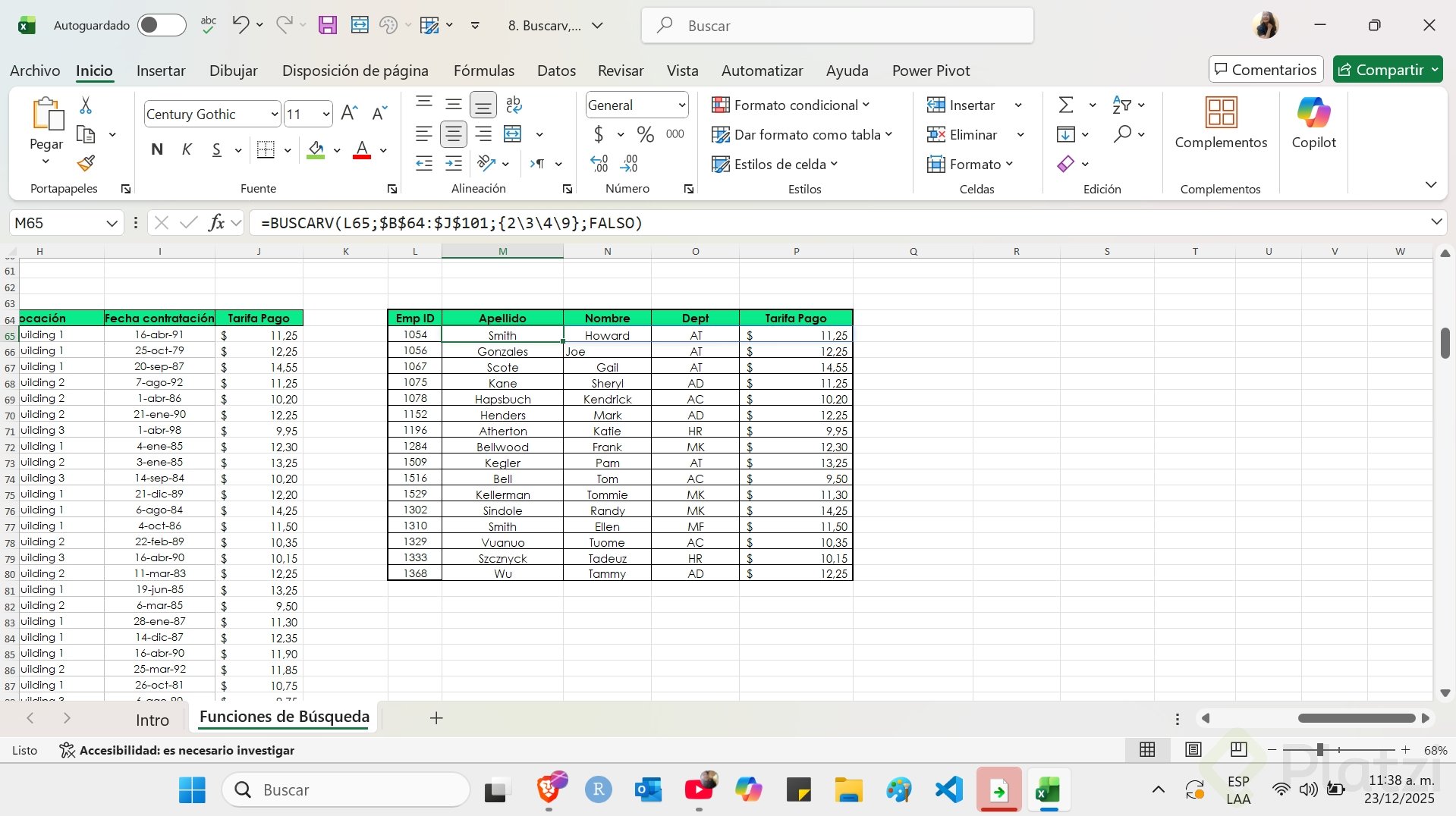Apply borders with the borders icon
1456x816 pixels.
pyautogui.click(x=266, y=149)
